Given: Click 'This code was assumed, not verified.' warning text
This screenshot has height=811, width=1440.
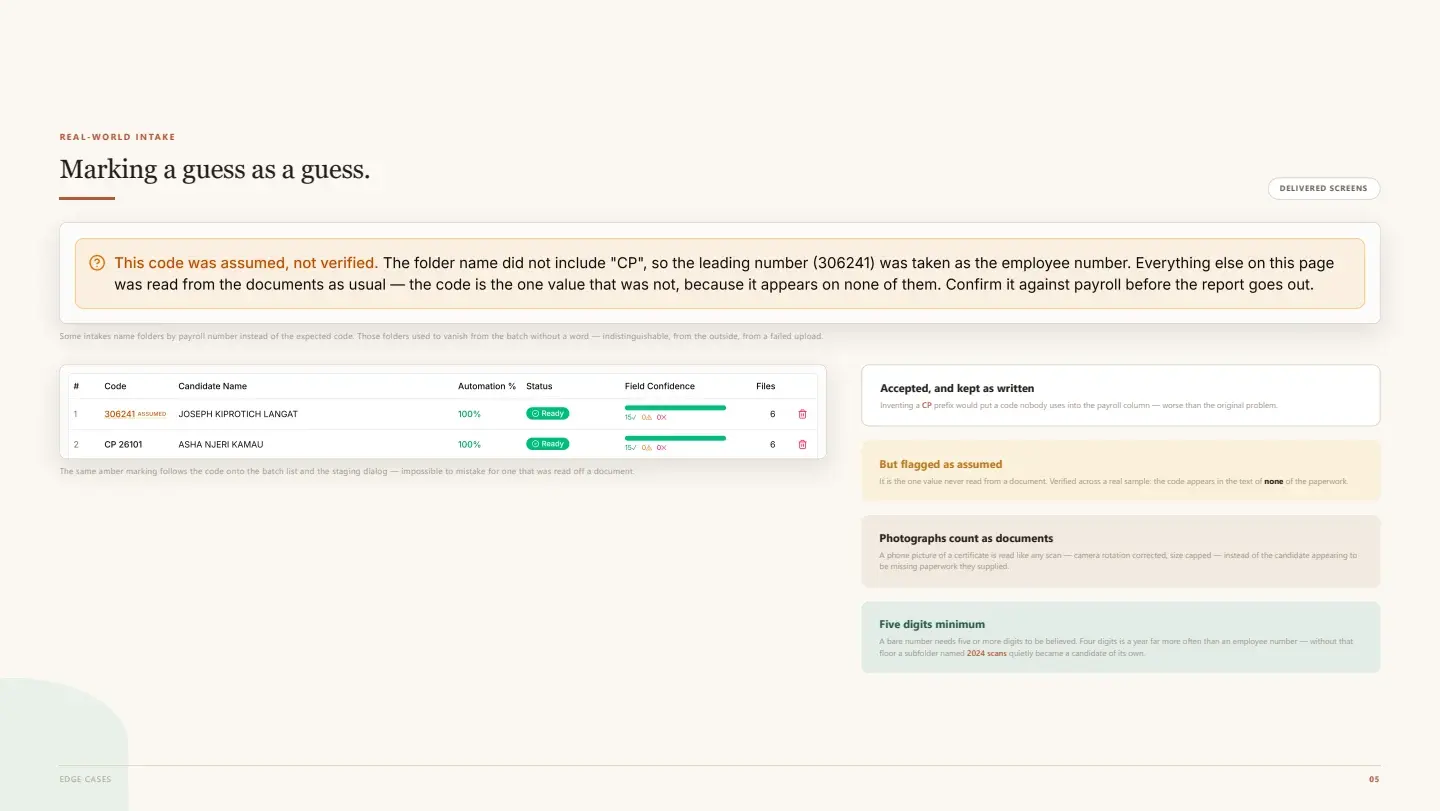Looking at the screenshot, I should tap(246, 263).
